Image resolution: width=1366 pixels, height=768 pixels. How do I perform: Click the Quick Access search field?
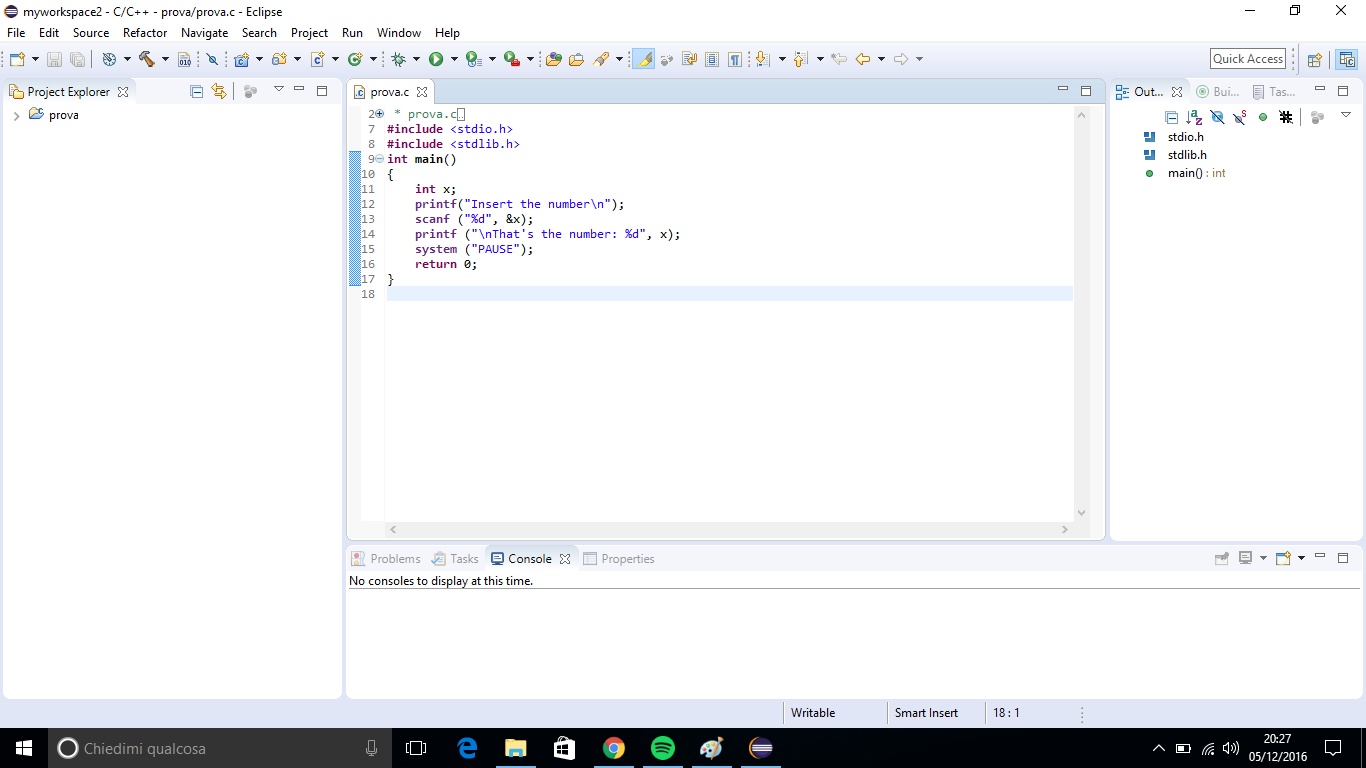[x=1247, y=59]
